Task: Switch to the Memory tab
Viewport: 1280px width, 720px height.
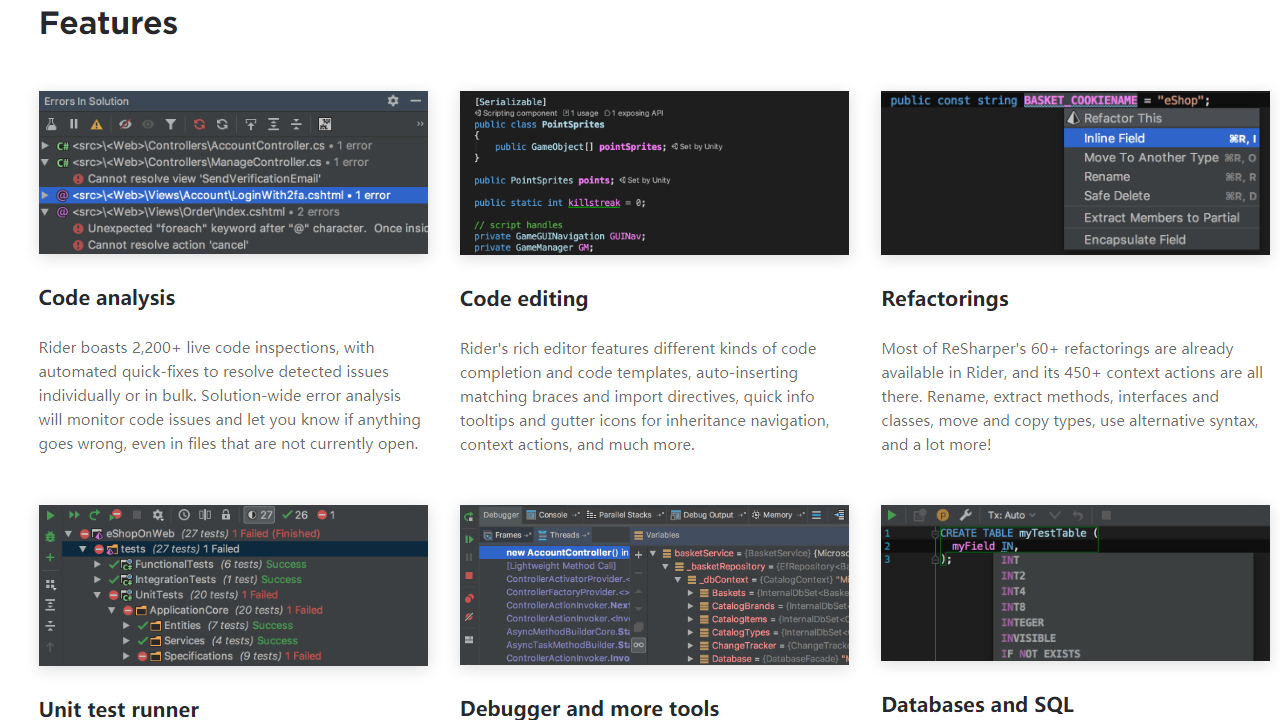Action: 776,515
